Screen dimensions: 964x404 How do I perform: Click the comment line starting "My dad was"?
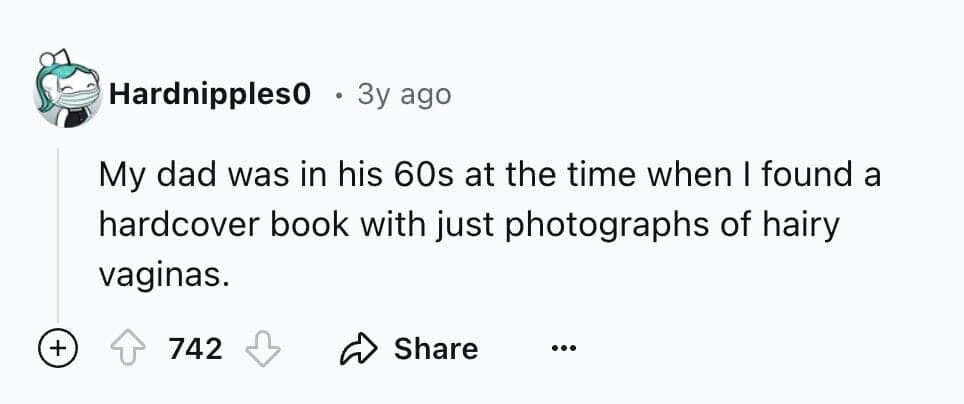pyautogui.click(x=488, y=178)
